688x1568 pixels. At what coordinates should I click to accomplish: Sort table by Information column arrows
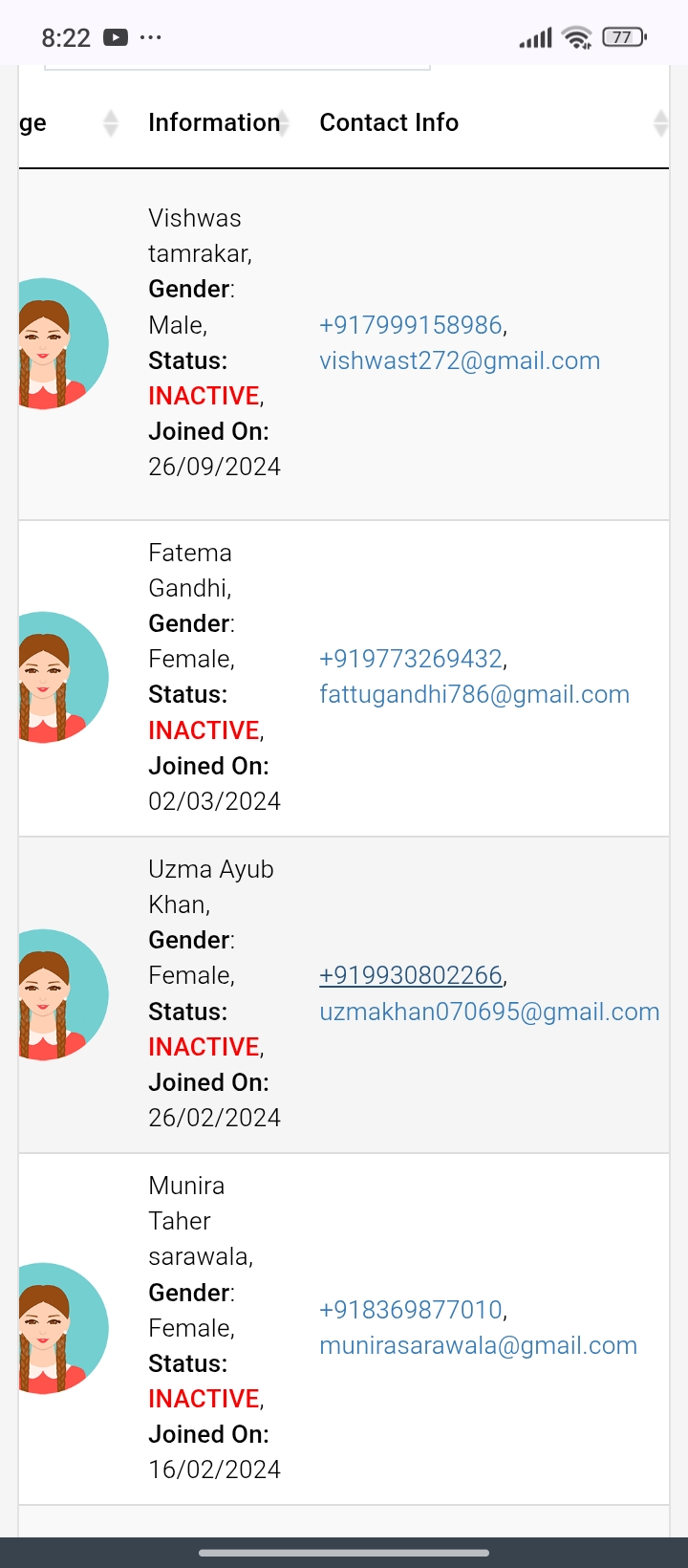point(284,123)
